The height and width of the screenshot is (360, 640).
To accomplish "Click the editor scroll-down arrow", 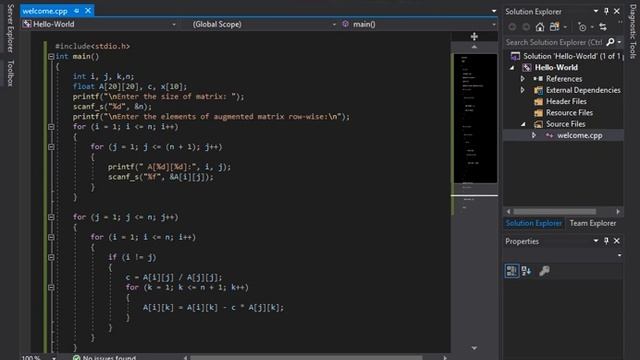I will pyautogui.click(x=474, y=348).
